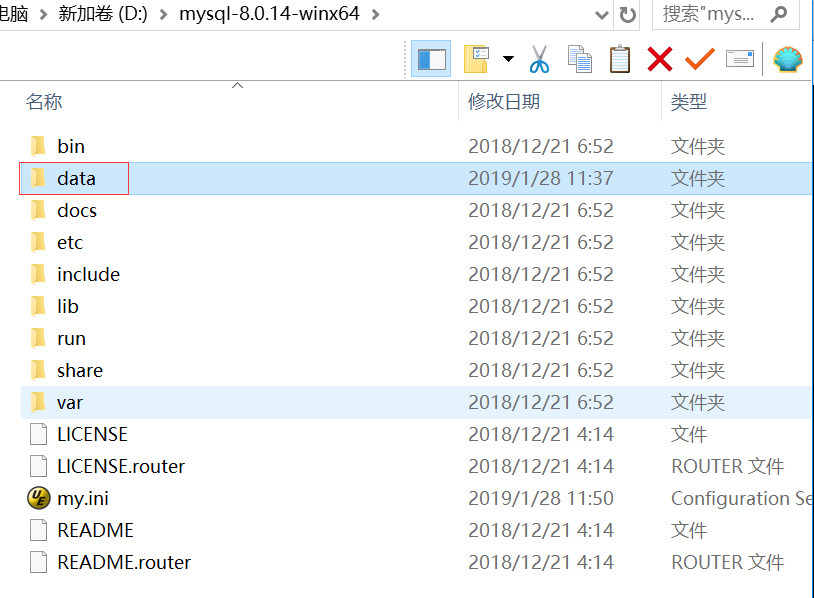Toggle the preview pane toolbar button
814x598 pixels.
(x=431, y=59)
